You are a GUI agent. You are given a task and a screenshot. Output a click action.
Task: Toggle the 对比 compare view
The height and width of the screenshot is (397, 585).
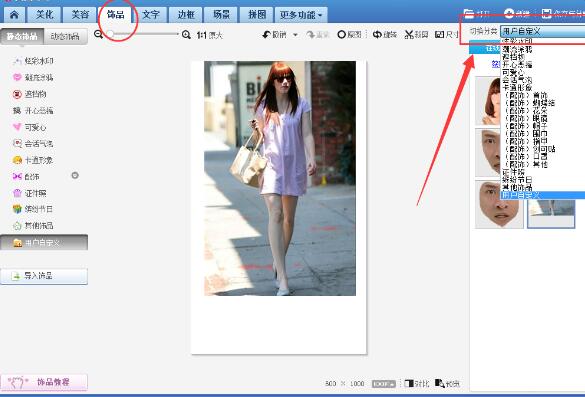click(x=416, y=384)
